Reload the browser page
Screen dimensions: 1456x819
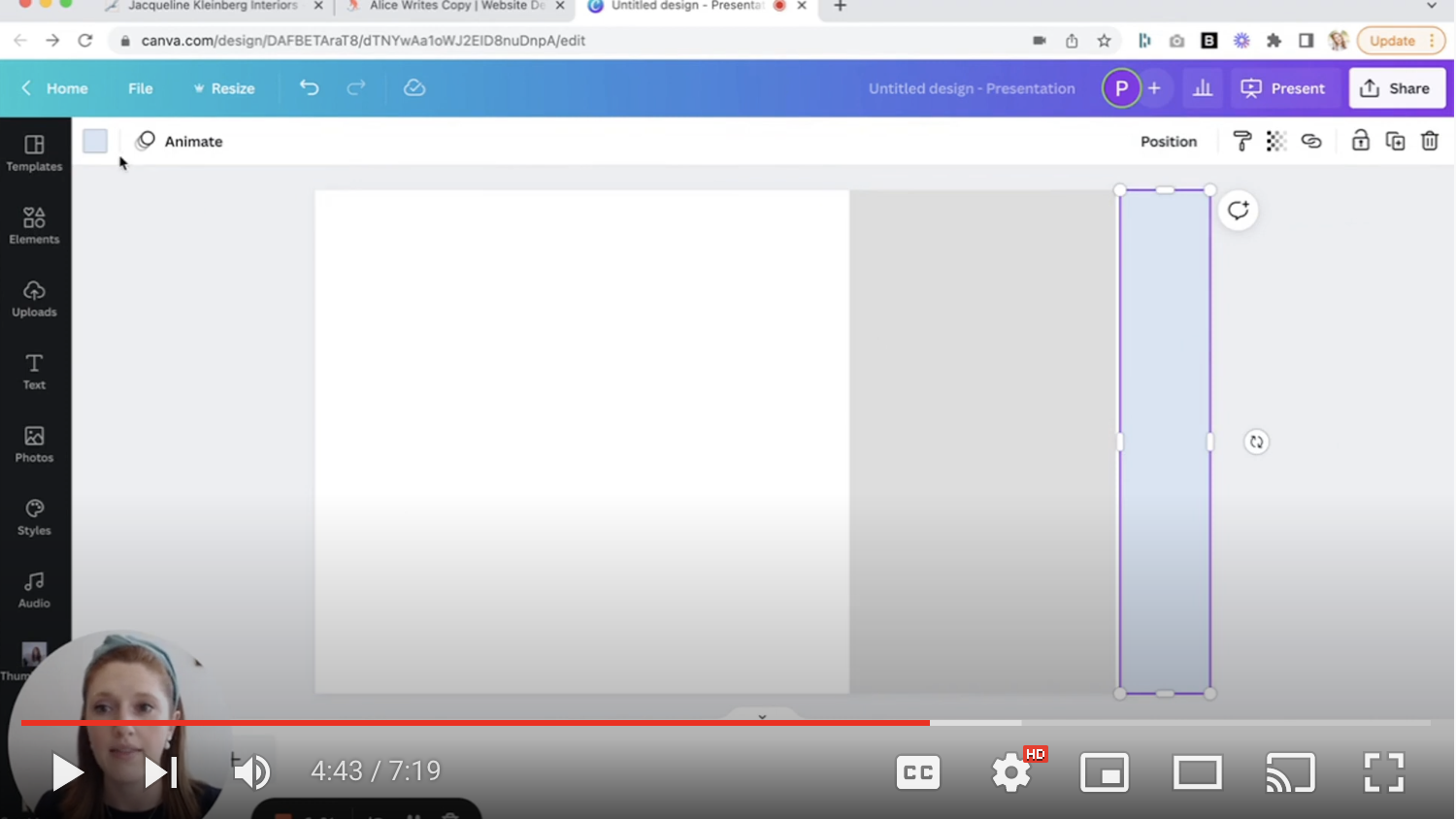click(x=85, y=41)
